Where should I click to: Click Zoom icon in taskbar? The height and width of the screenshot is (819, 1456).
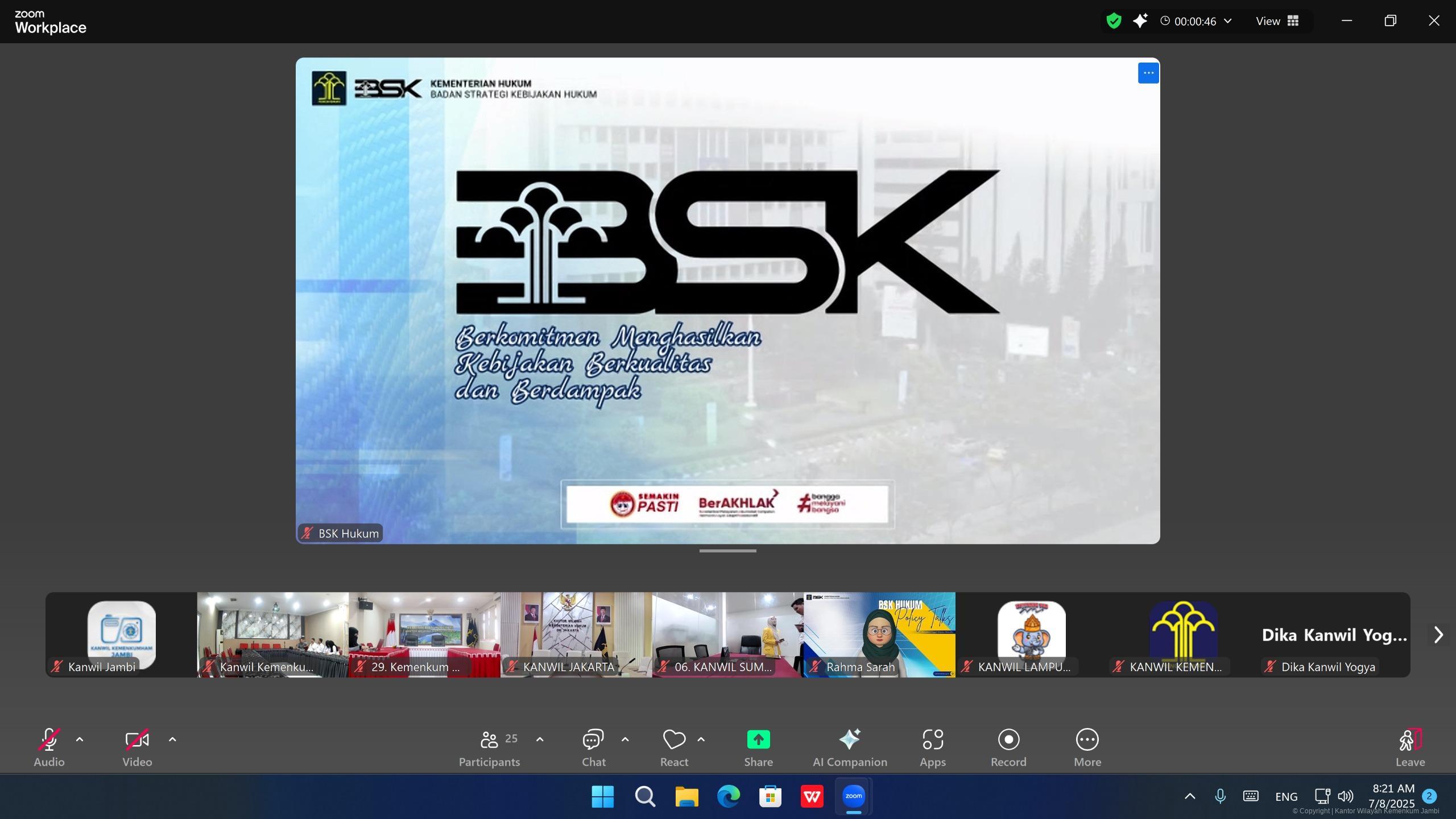pyautogui.click(x=854, y=796)
